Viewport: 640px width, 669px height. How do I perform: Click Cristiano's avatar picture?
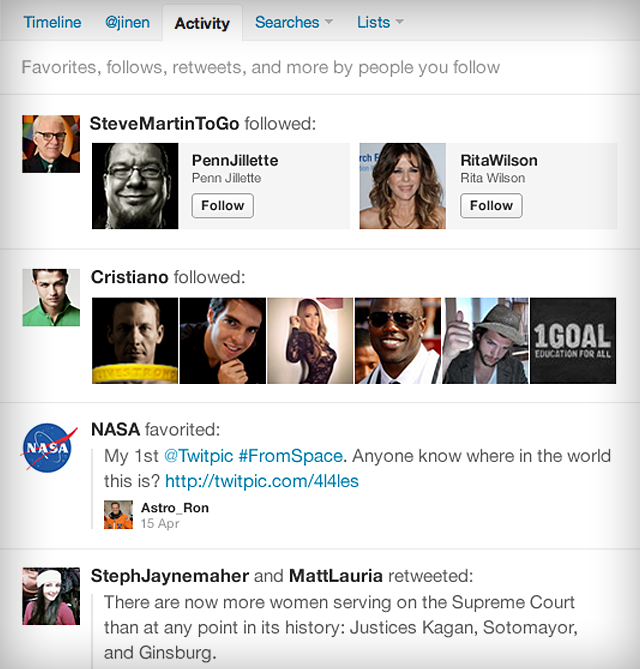pos(50,297)
